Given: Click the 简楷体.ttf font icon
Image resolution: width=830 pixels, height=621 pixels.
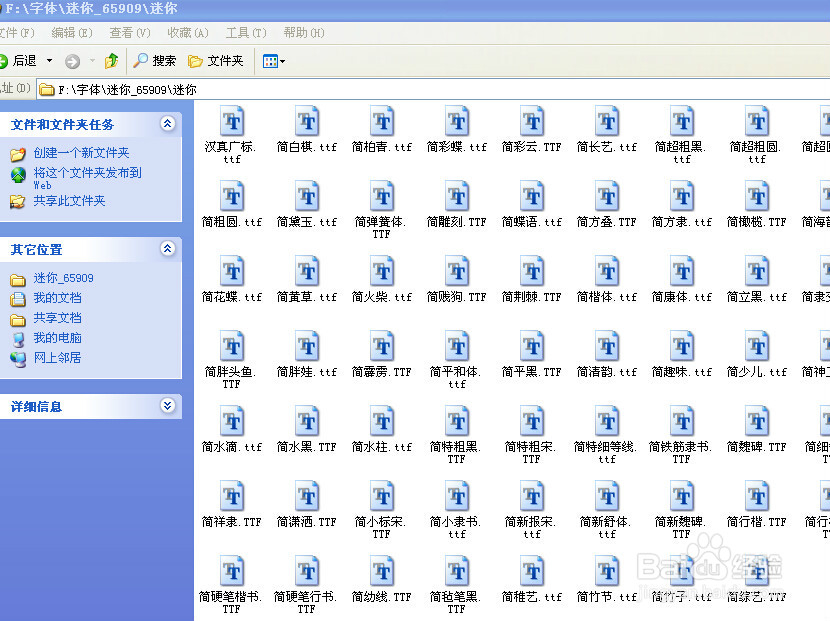Looking at the screenshot, I should tap(607, 272).
